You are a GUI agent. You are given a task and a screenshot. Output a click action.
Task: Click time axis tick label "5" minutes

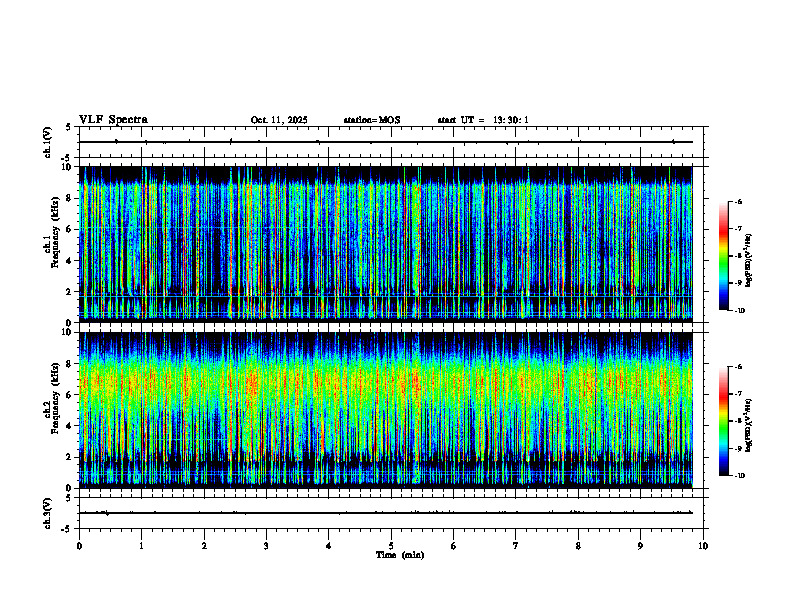coord(391,546)
